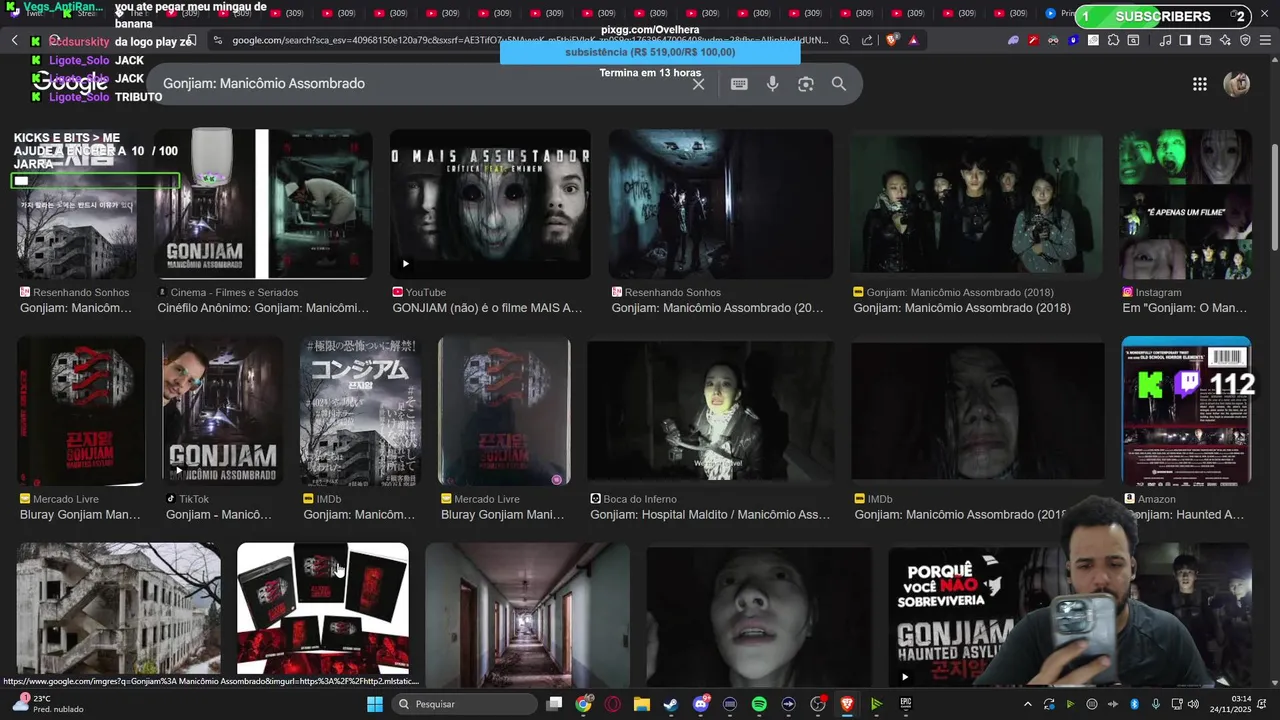The height and width of the screenshot is (720, 1280).
Task: Open the YouTube O MAIS ASSUSTADOR video thumbnail
Action: click(490, 204)
